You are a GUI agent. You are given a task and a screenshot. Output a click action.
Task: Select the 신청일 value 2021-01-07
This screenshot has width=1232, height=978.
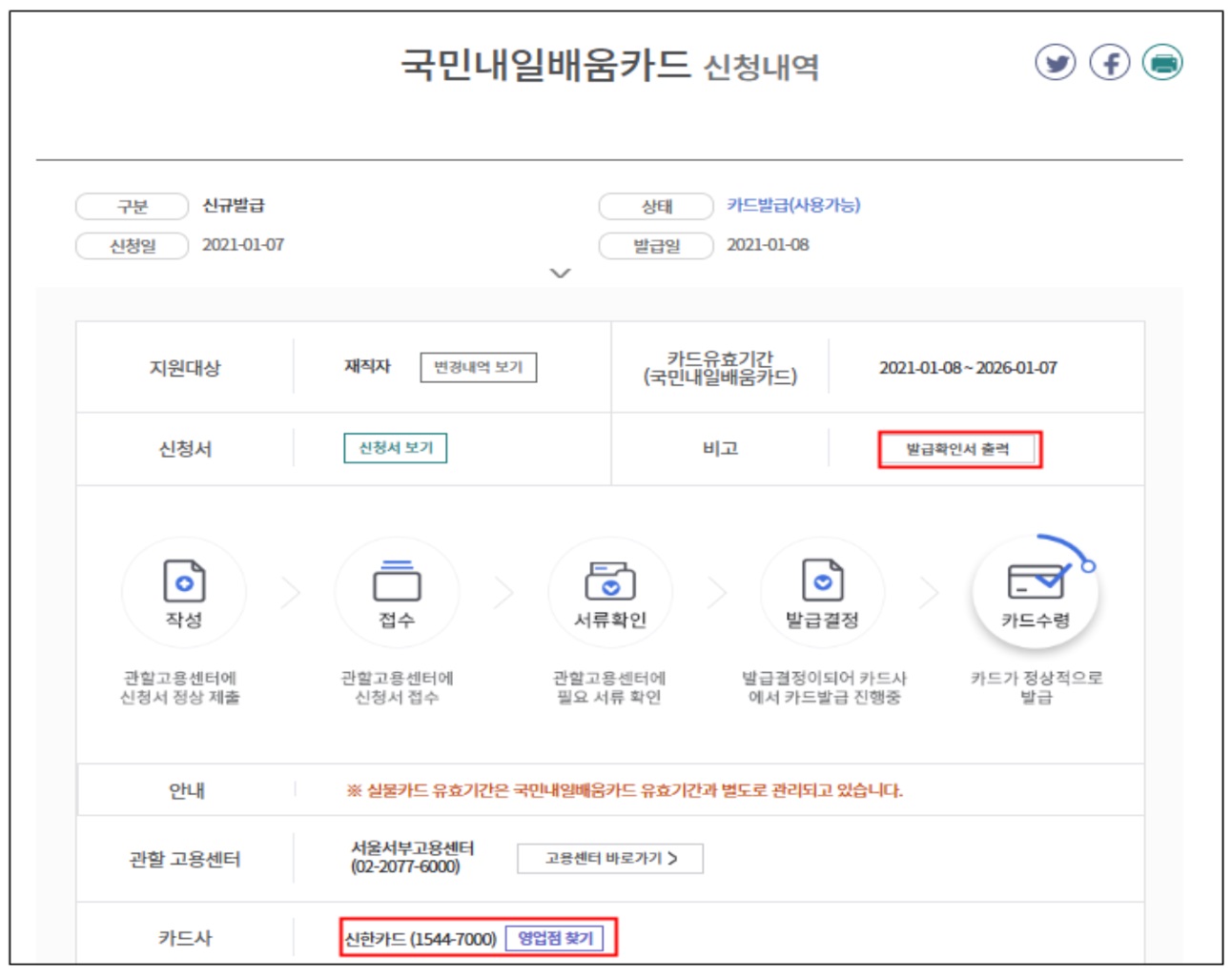[243, 245]
